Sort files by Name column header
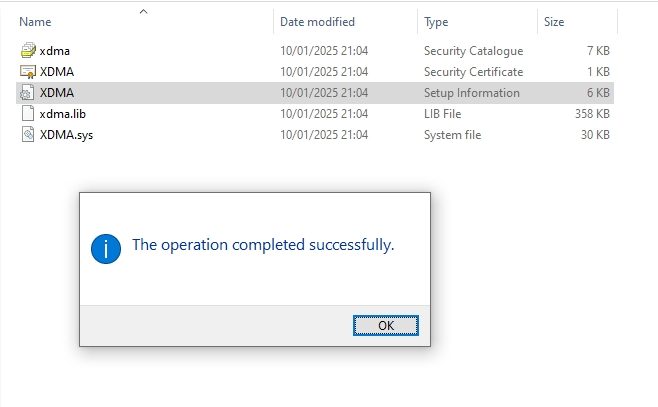This screenshot has width=658, height=407. point(35,22)
